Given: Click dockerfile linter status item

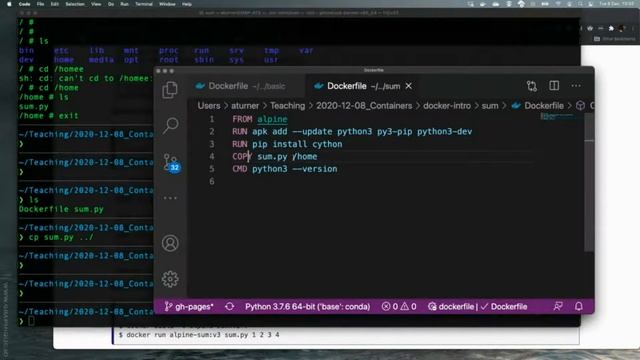Looking at the screenshot, I should [451, 307].
